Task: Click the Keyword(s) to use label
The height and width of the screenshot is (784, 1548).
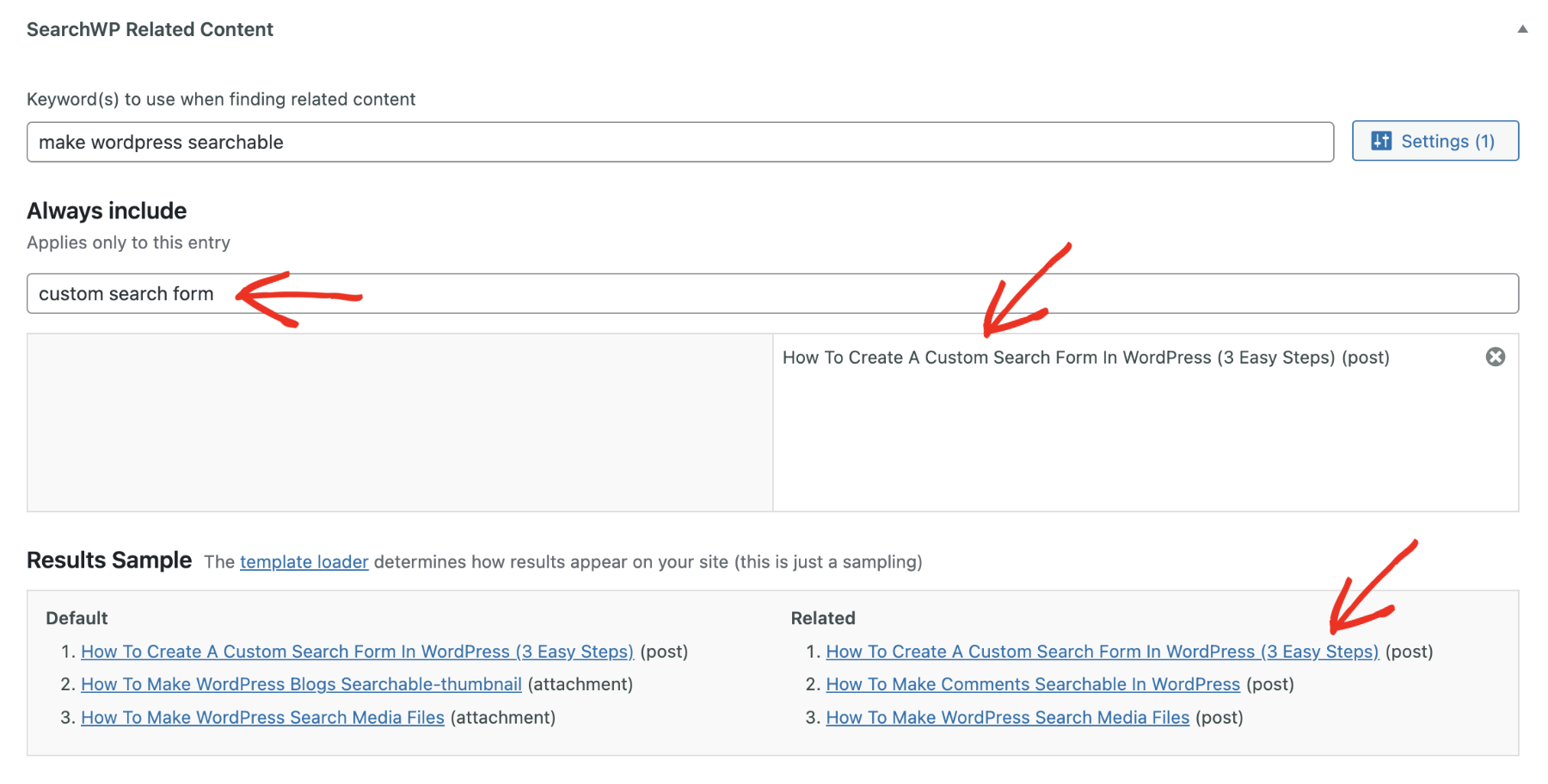Action: [x=221, y=99]
